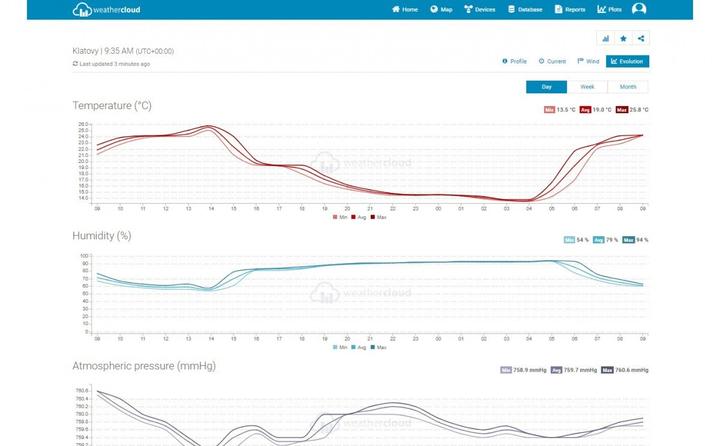720x446 pixels.
Task: Open the Database page
Action: click(525, 9)
